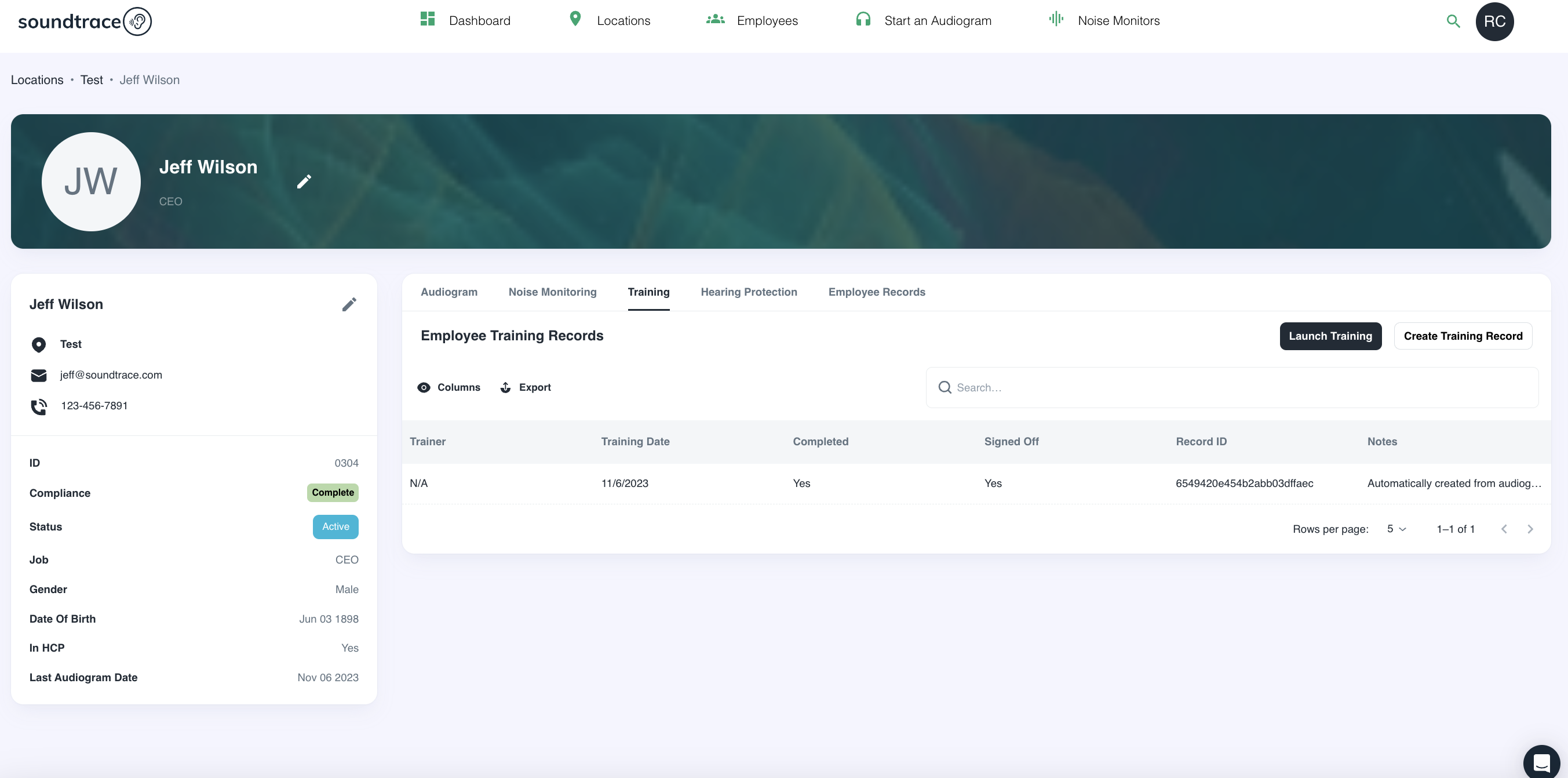The width and height of the screenshot is (1568, 778).
Task: Click the envelope icon next to the email
Action: (38, 375)
